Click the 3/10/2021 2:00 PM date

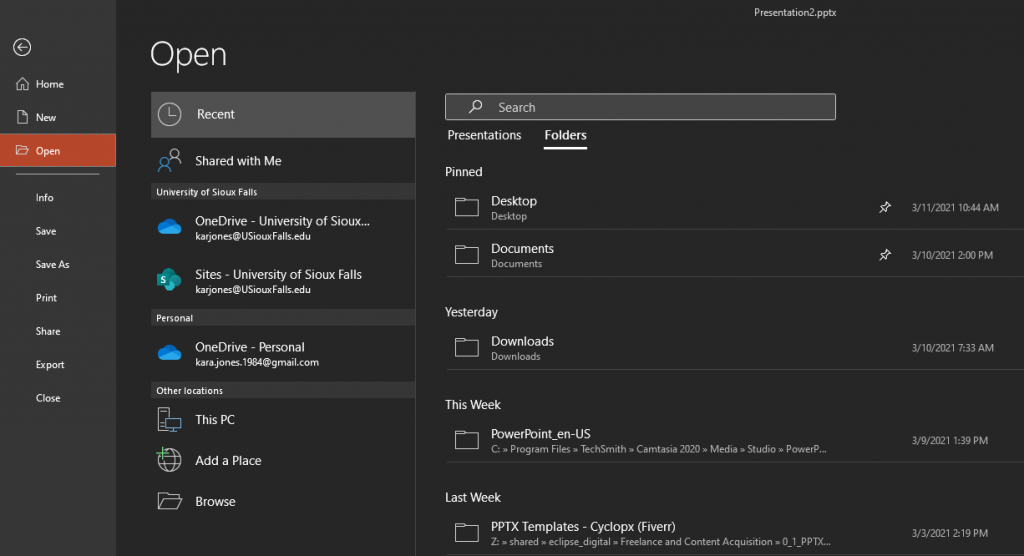(x=952, y=255)
